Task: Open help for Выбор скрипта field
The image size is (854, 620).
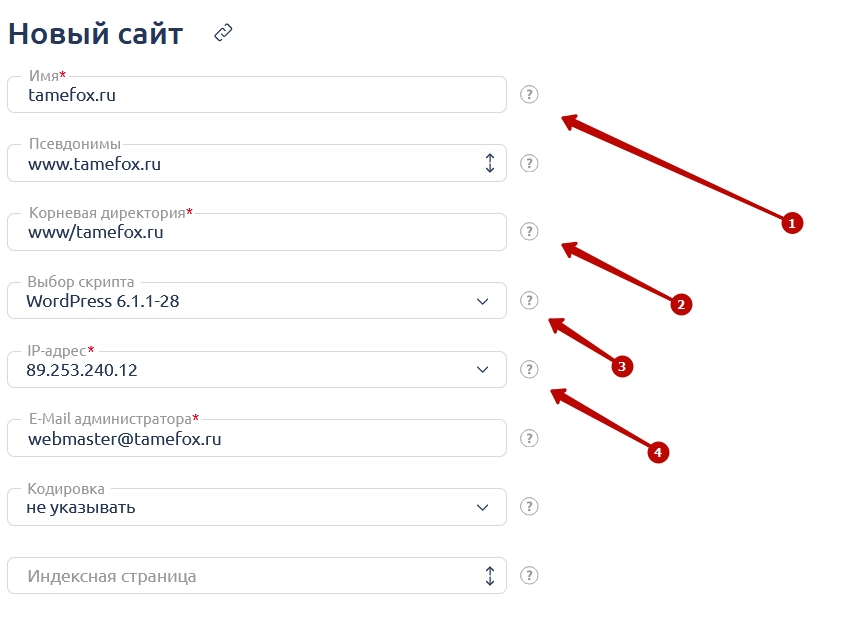Action: coord(529,301)
